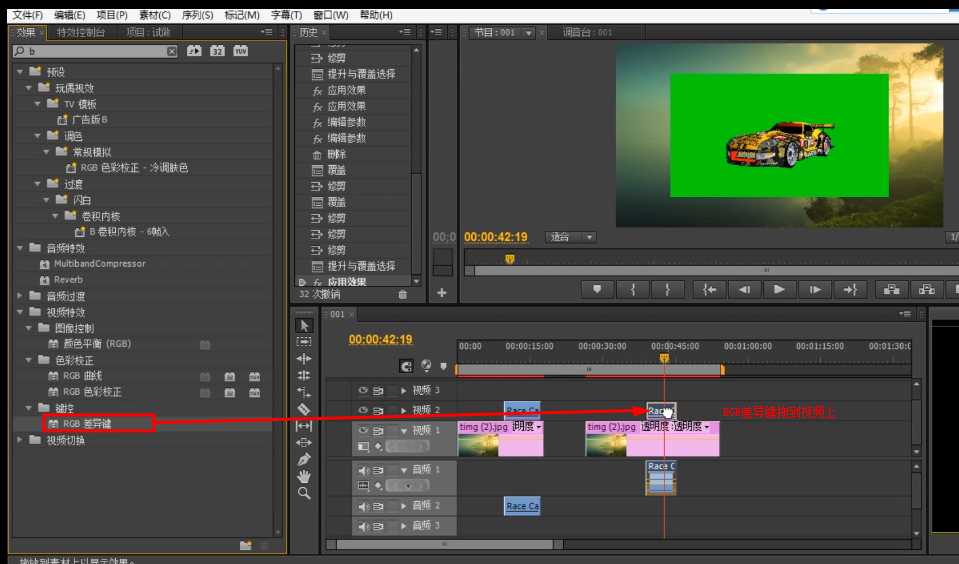Click the 32-bit color effects filter icon
The width and height of the screenshot is (959, 564).
pyautogui.click(x=217, y=51)
